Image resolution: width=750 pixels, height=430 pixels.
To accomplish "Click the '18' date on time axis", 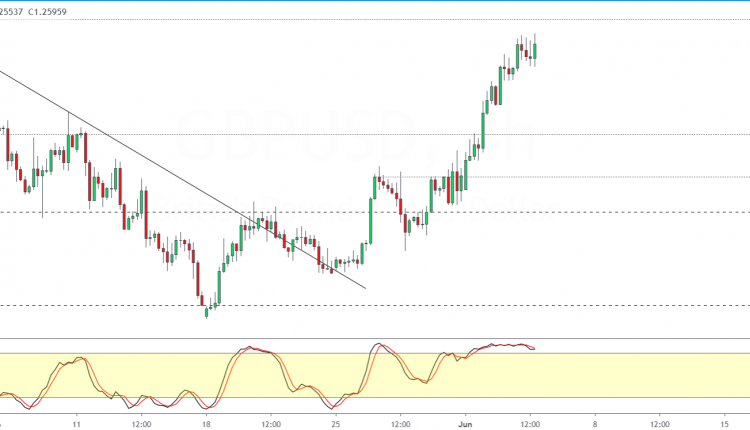I will [x=206, y=422].
